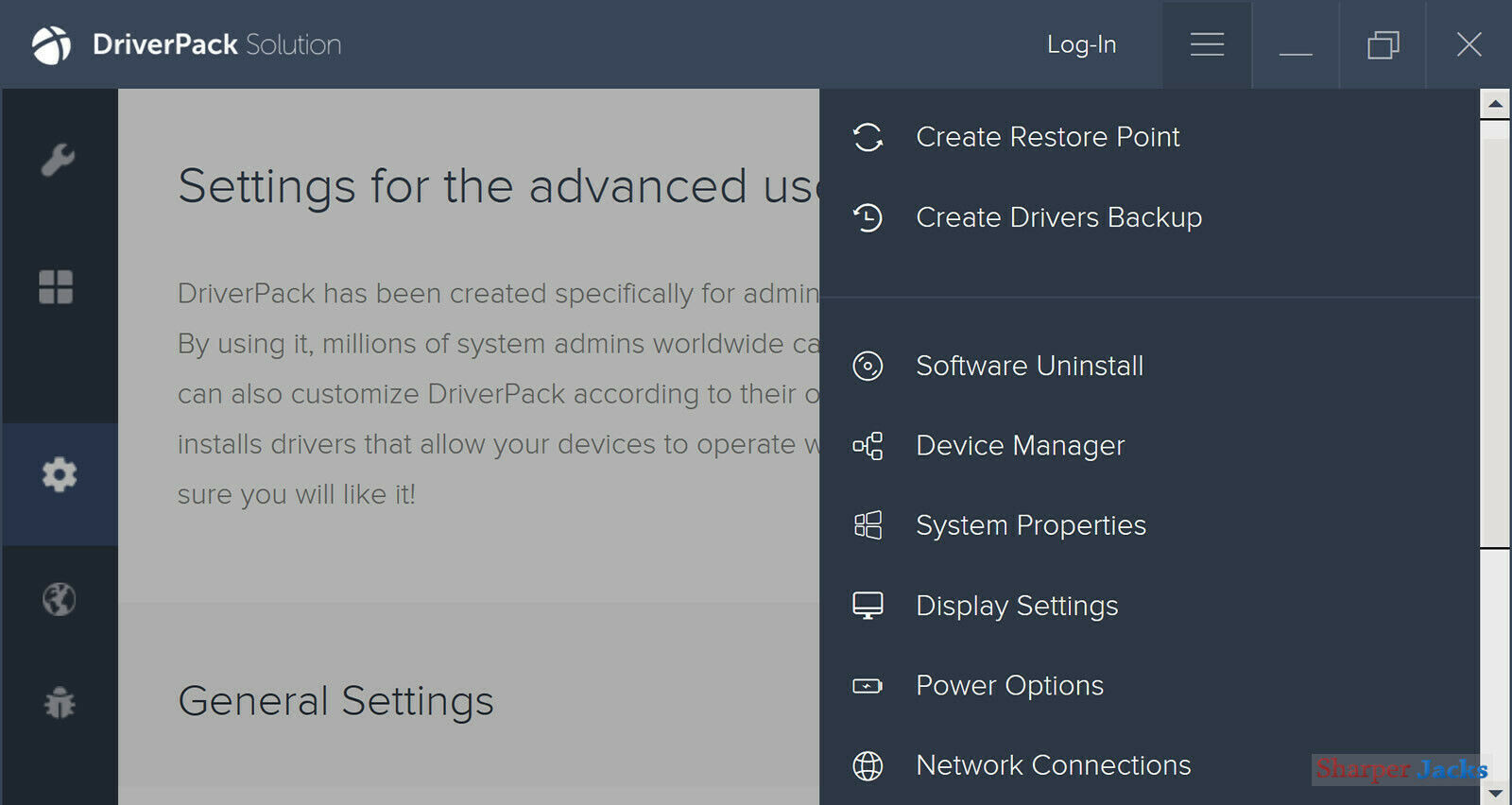Open the apps grid section in sidebar
This screenshot has height=805, width=1512.
coord(56,287)
